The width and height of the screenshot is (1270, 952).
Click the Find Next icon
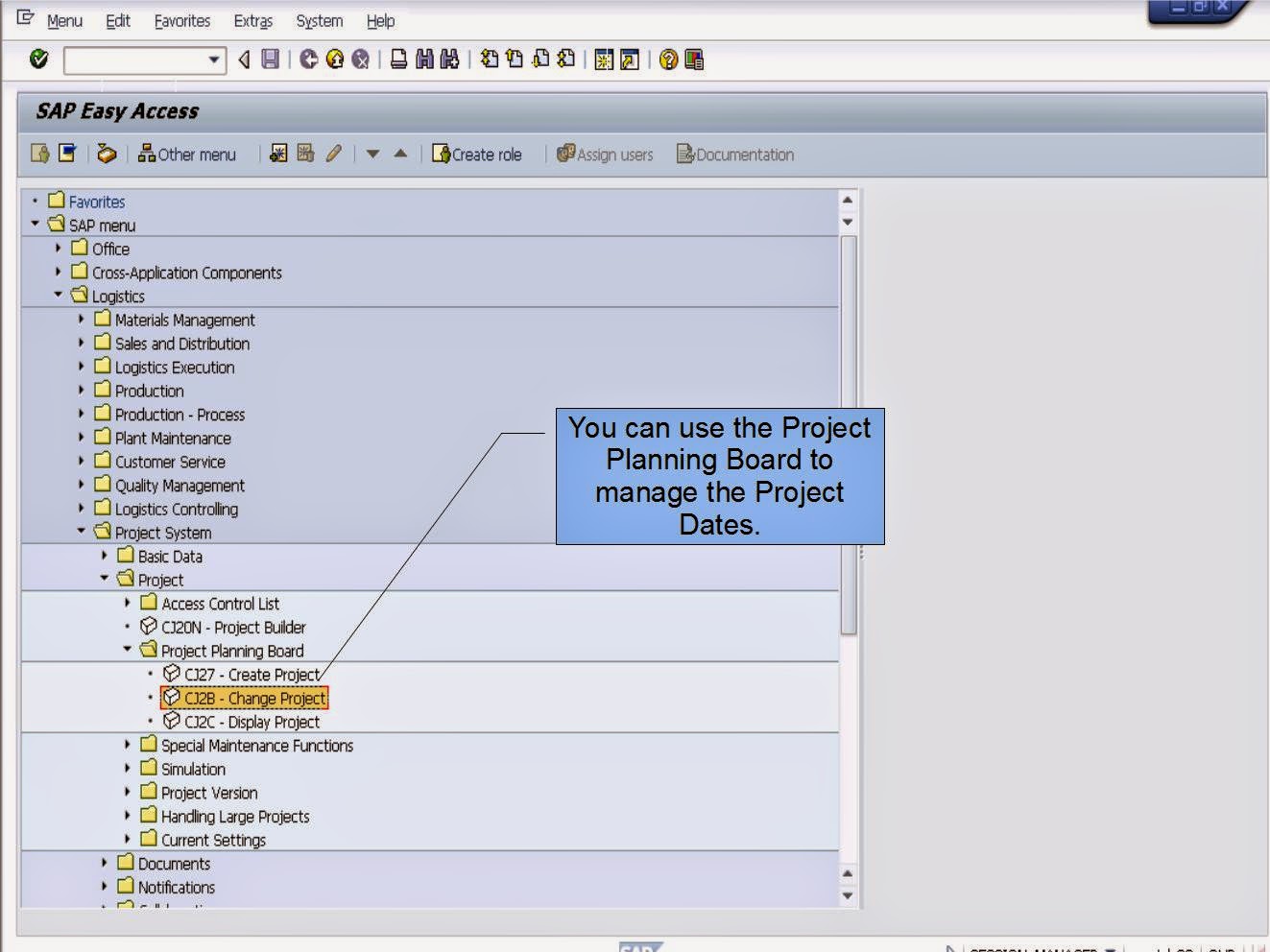coord(447,59)
